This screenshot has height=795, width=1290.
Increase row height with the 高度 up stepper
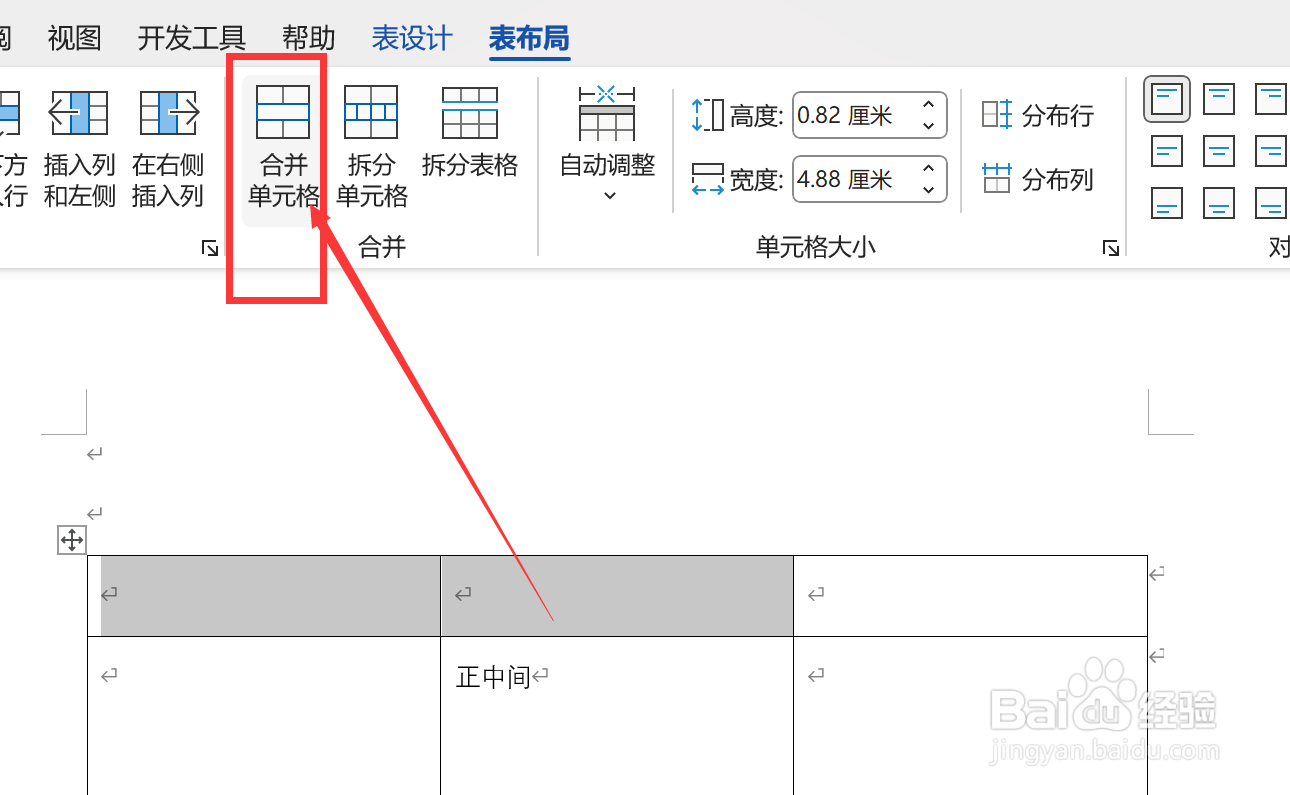click(926, 106)
